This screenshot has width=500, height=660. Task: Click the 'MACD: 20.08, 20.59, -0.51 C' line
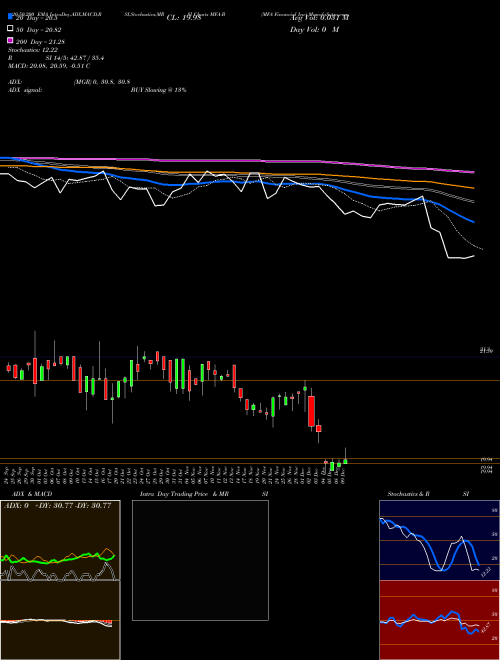(x=49, y=66)
